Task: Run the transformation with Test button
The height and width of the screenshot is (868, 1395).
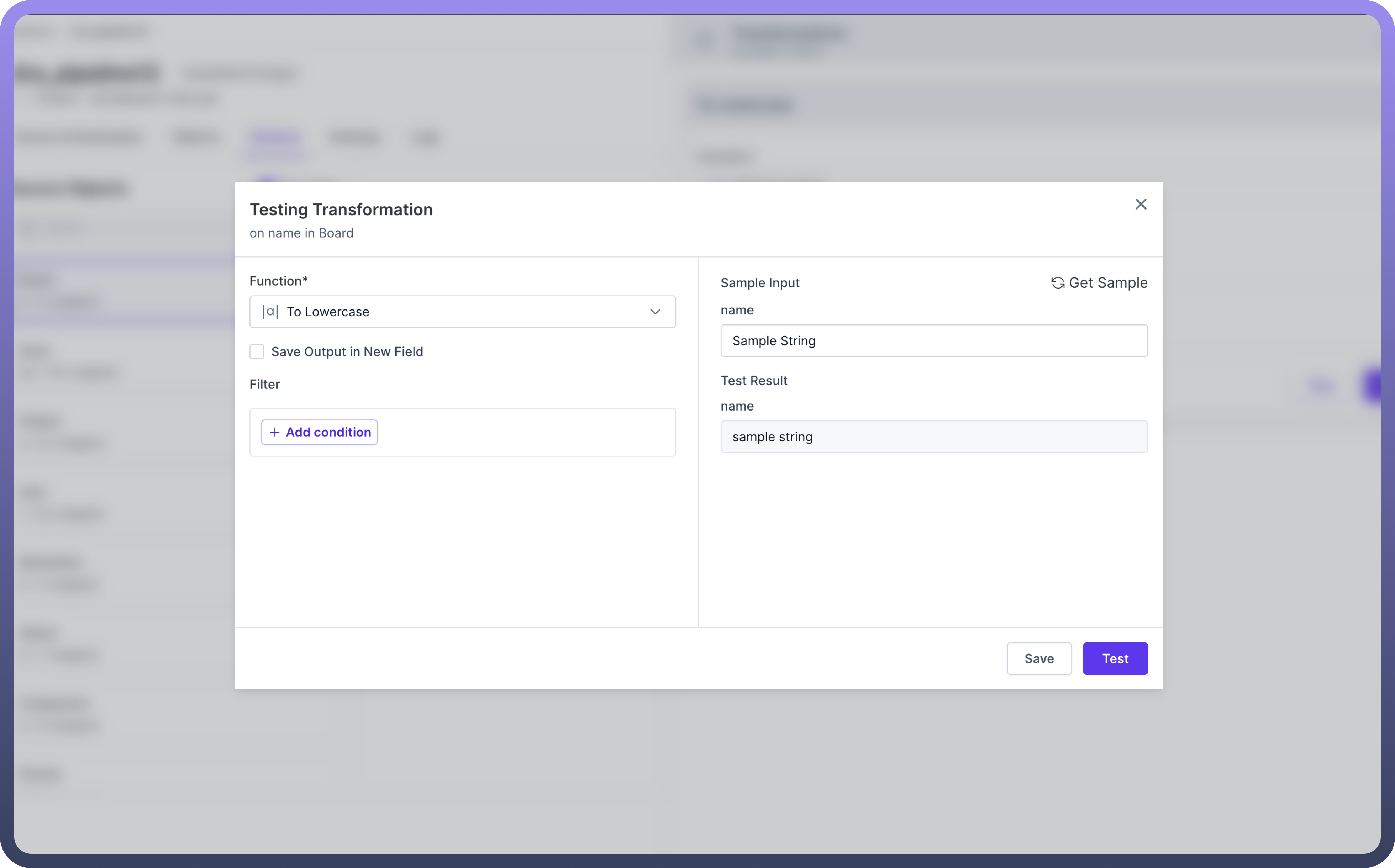Action: 1115,658
